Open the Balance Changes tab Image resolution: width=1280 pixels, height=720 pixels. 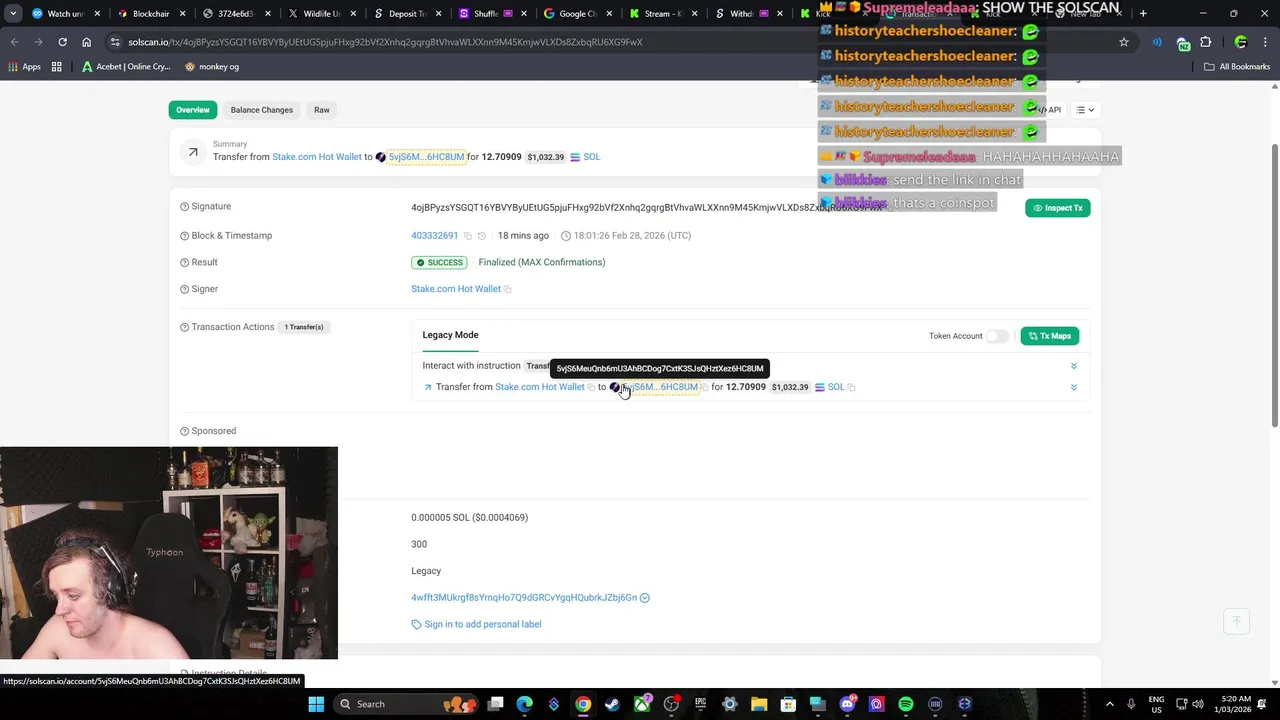pos(262,110)
